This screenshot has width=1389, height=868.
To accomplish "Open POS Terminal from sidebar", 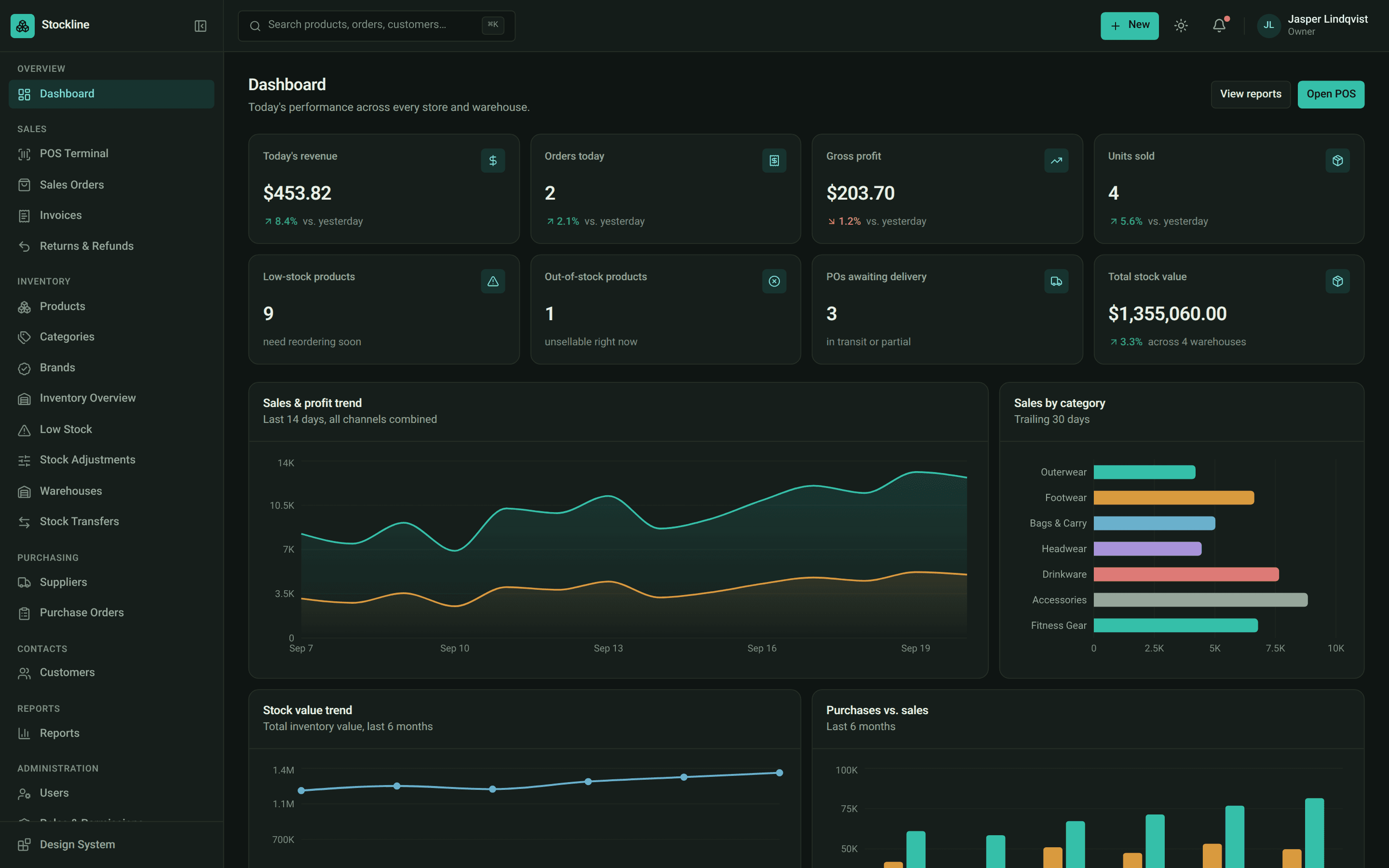I will [111, 154].
